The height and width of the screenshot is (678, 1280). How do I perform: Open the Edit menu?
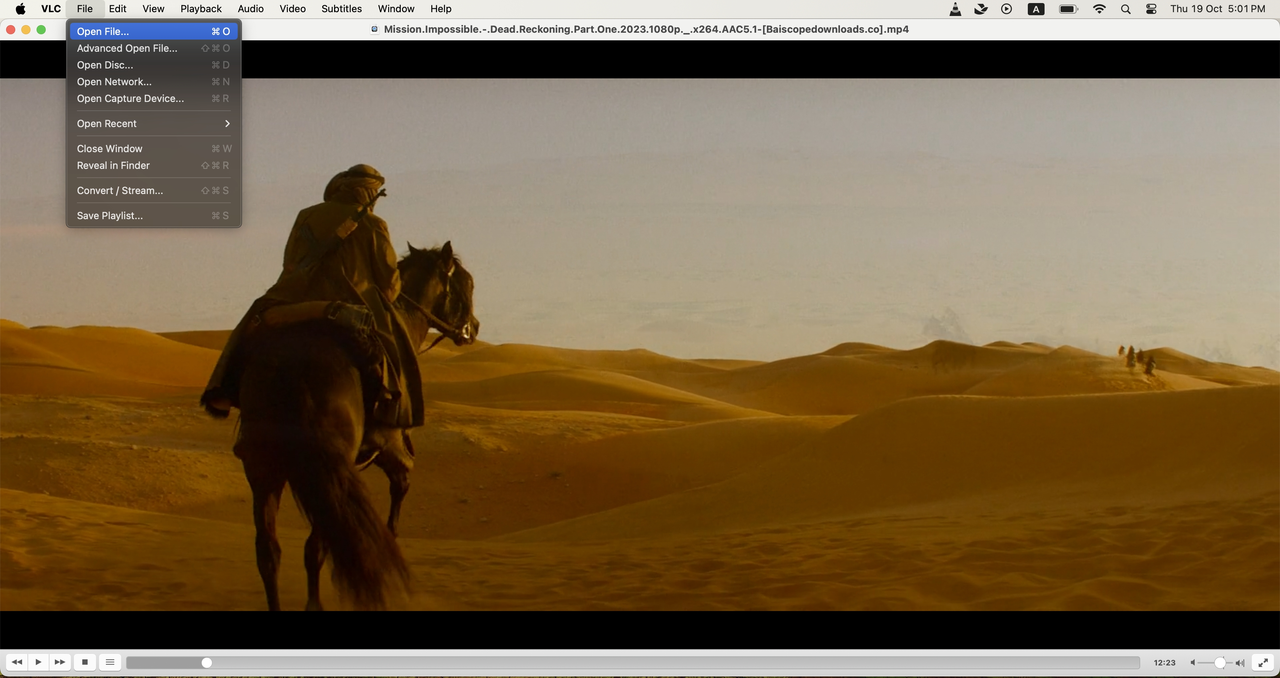[x=118, y=9]
